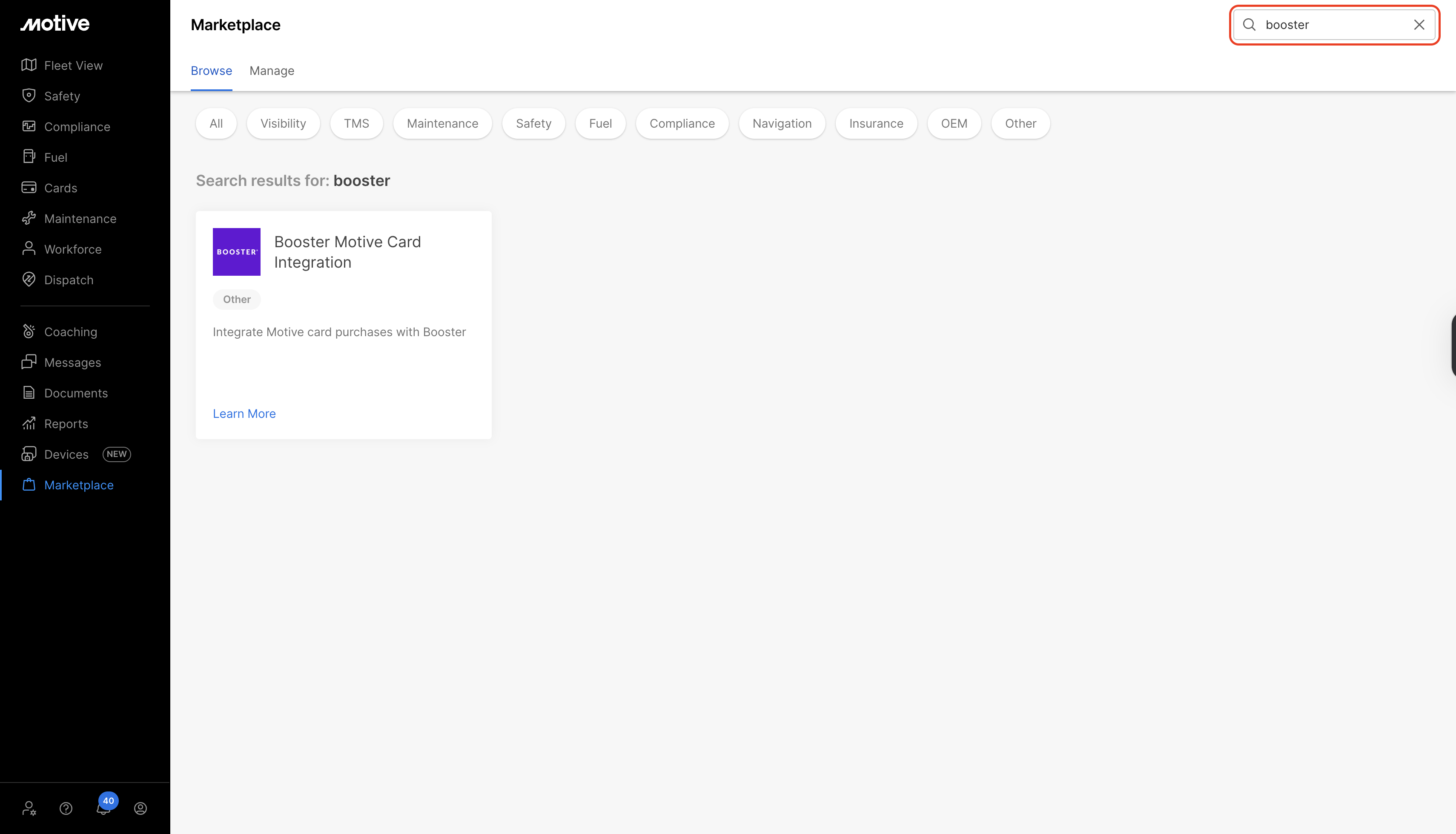The image size is (1456, 834).
Task: Open Fleet View menu item
Action: tap(73, 65)
